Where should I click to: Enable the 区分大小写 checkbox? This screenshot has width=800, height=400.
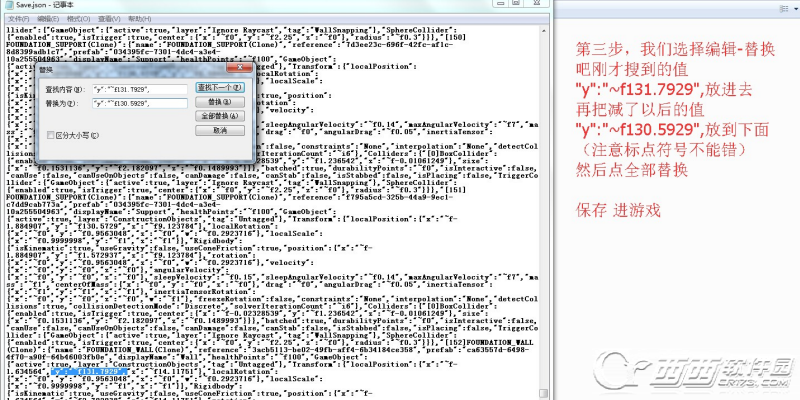[x=51, y=135]
